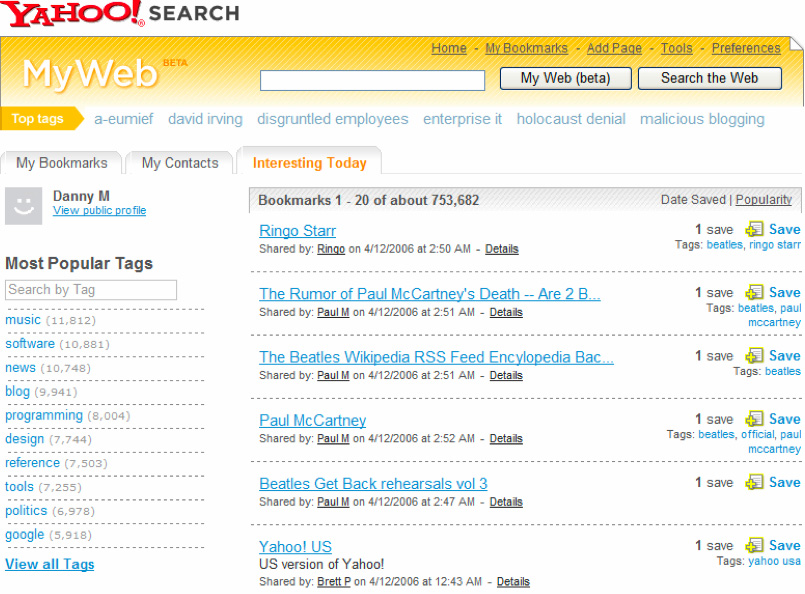Open Beatles Get Back rehearsals vol 3 bookmark

(x=373, y=484)
